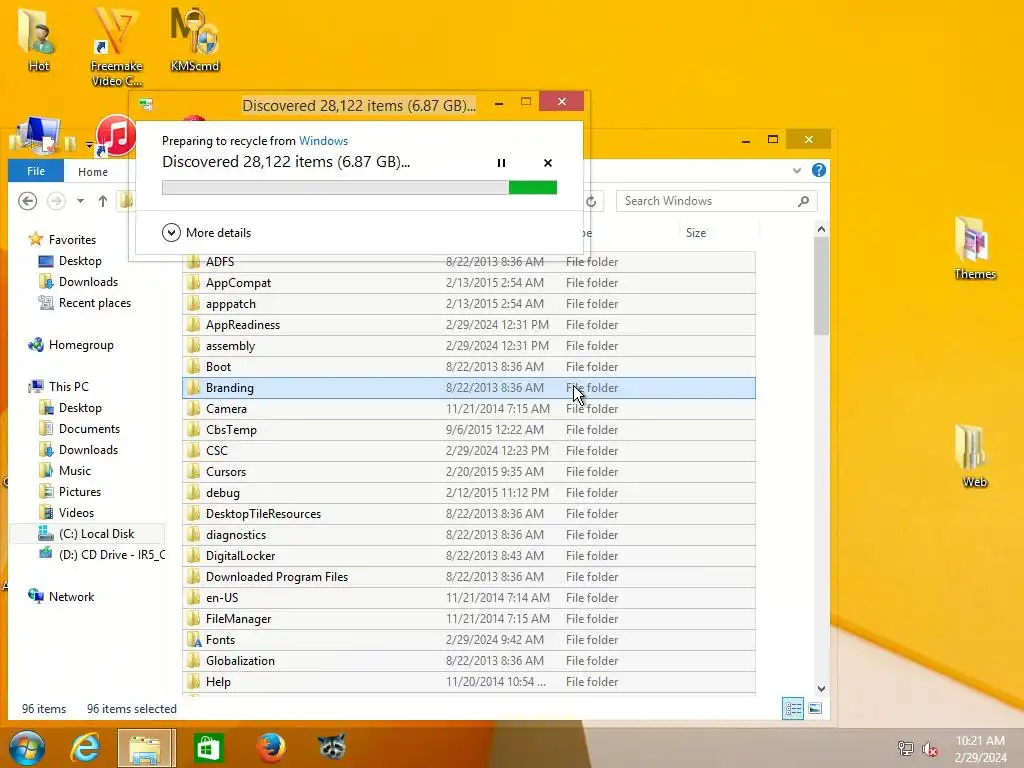This screenshot has height=768, width=1024.
Task: Open the raccoon app on taskbar
Action: click(x=332, y=746)
